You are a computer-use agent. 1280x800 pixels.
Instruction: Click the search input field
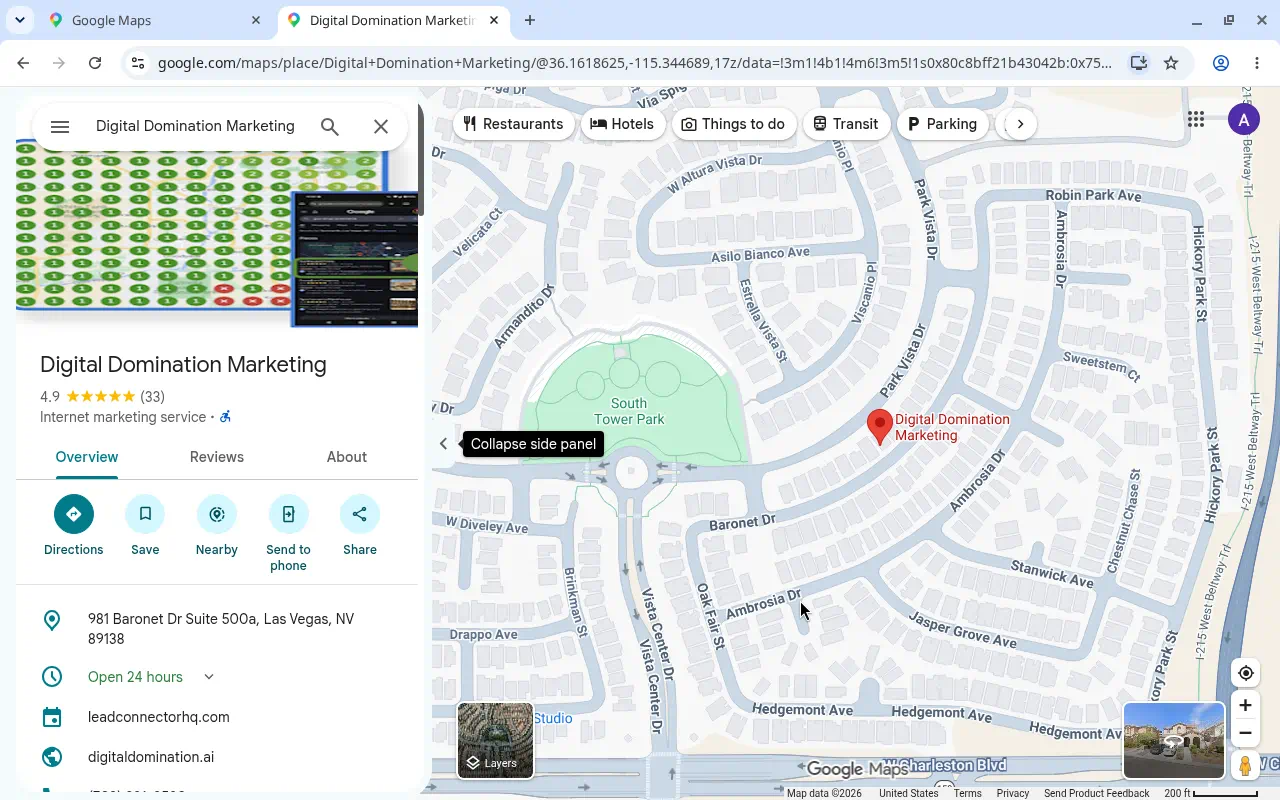pos(196,126)
